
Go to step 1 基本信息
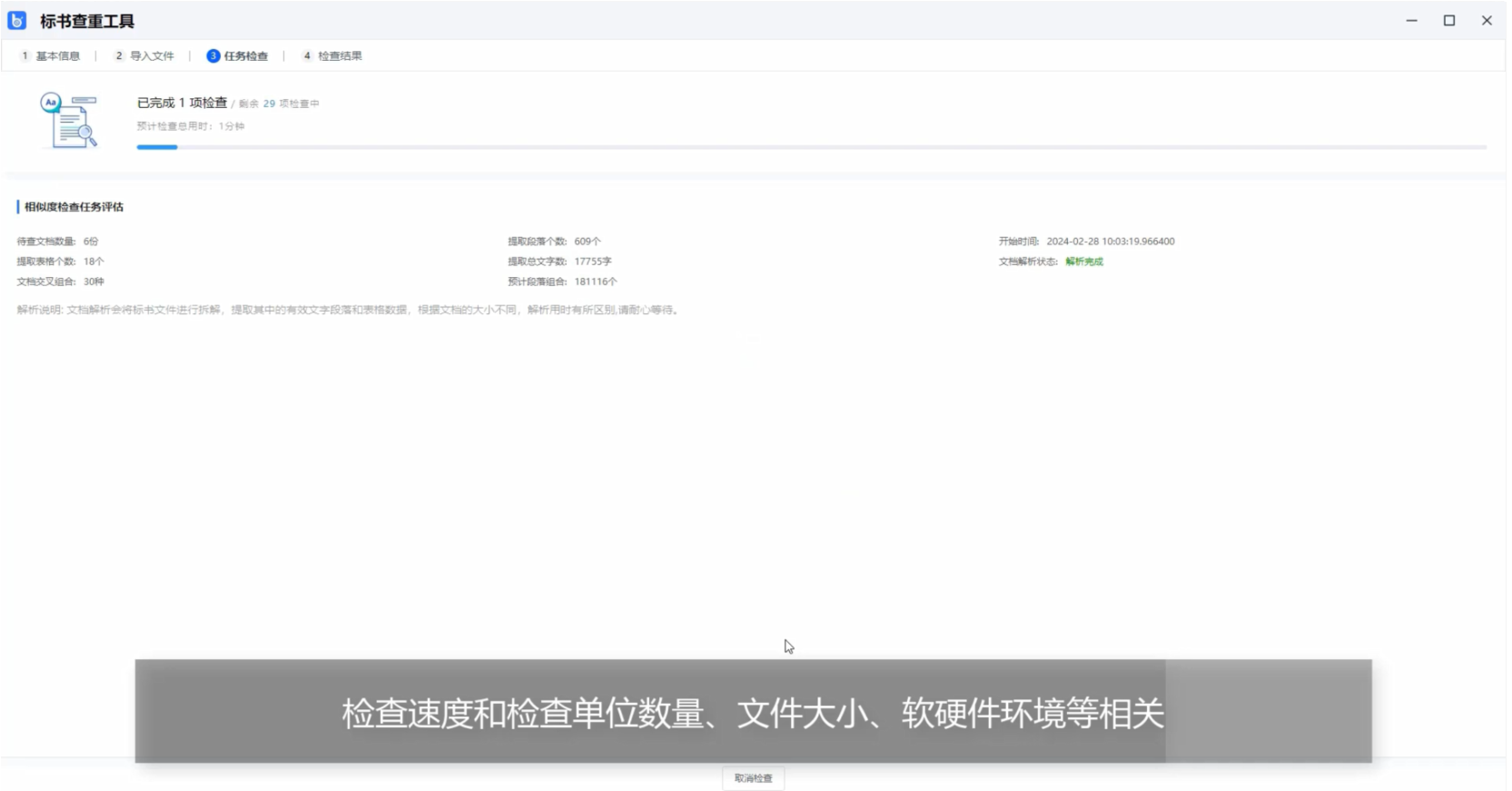point(51,55)
